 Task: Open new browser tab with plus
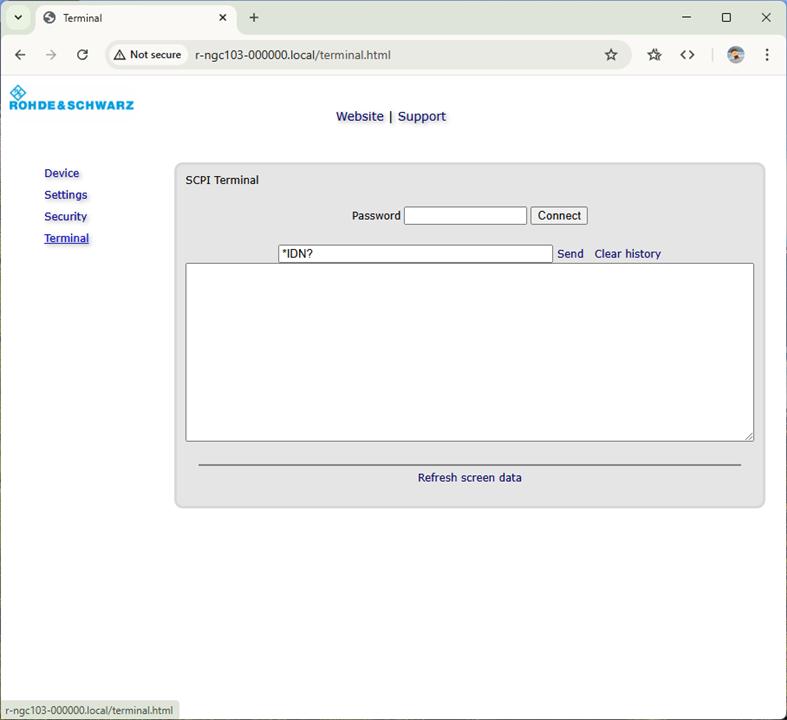point(254,18)
